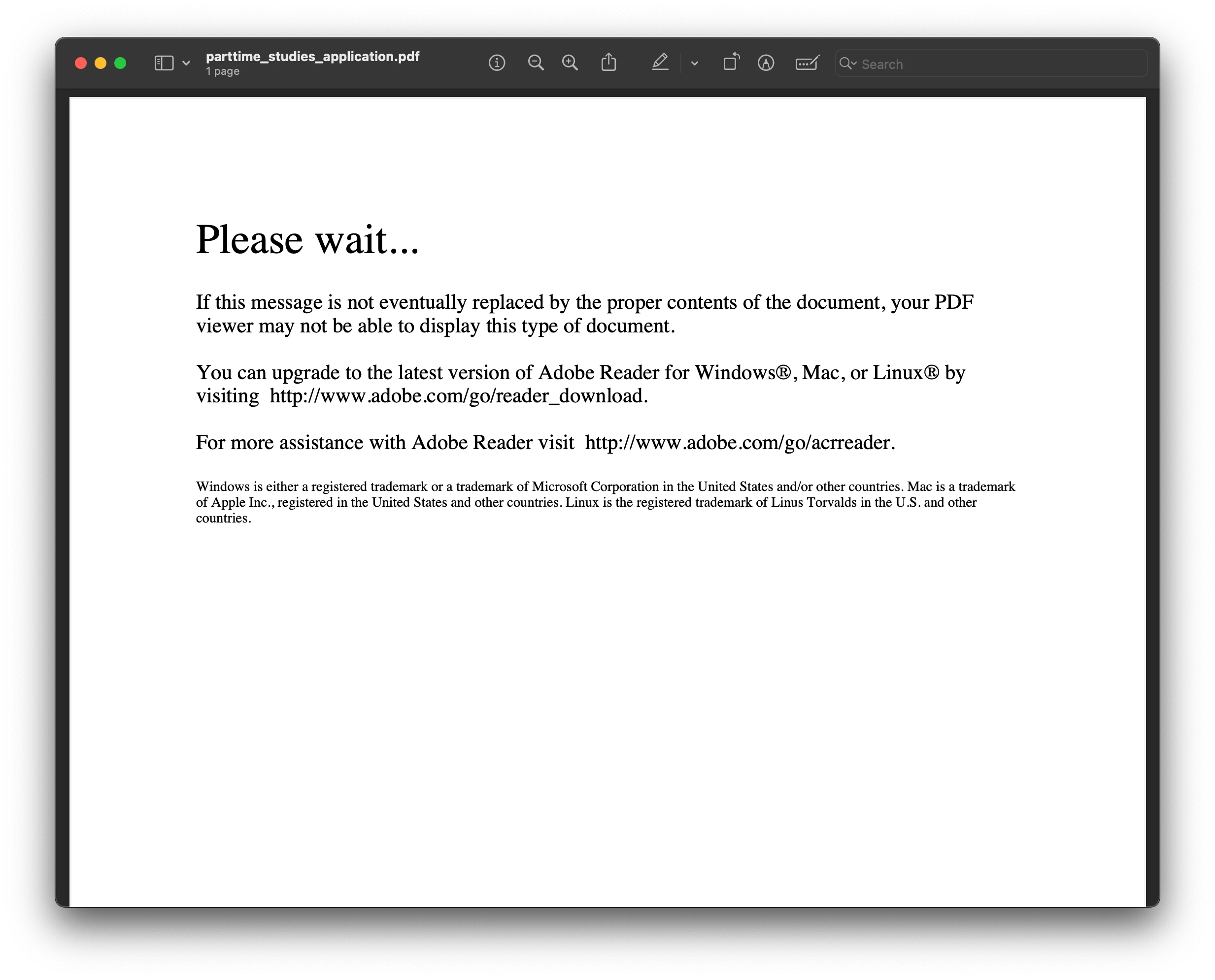Click the adobe.com/go/reader_download link
1215x980 pixels.
458,396
